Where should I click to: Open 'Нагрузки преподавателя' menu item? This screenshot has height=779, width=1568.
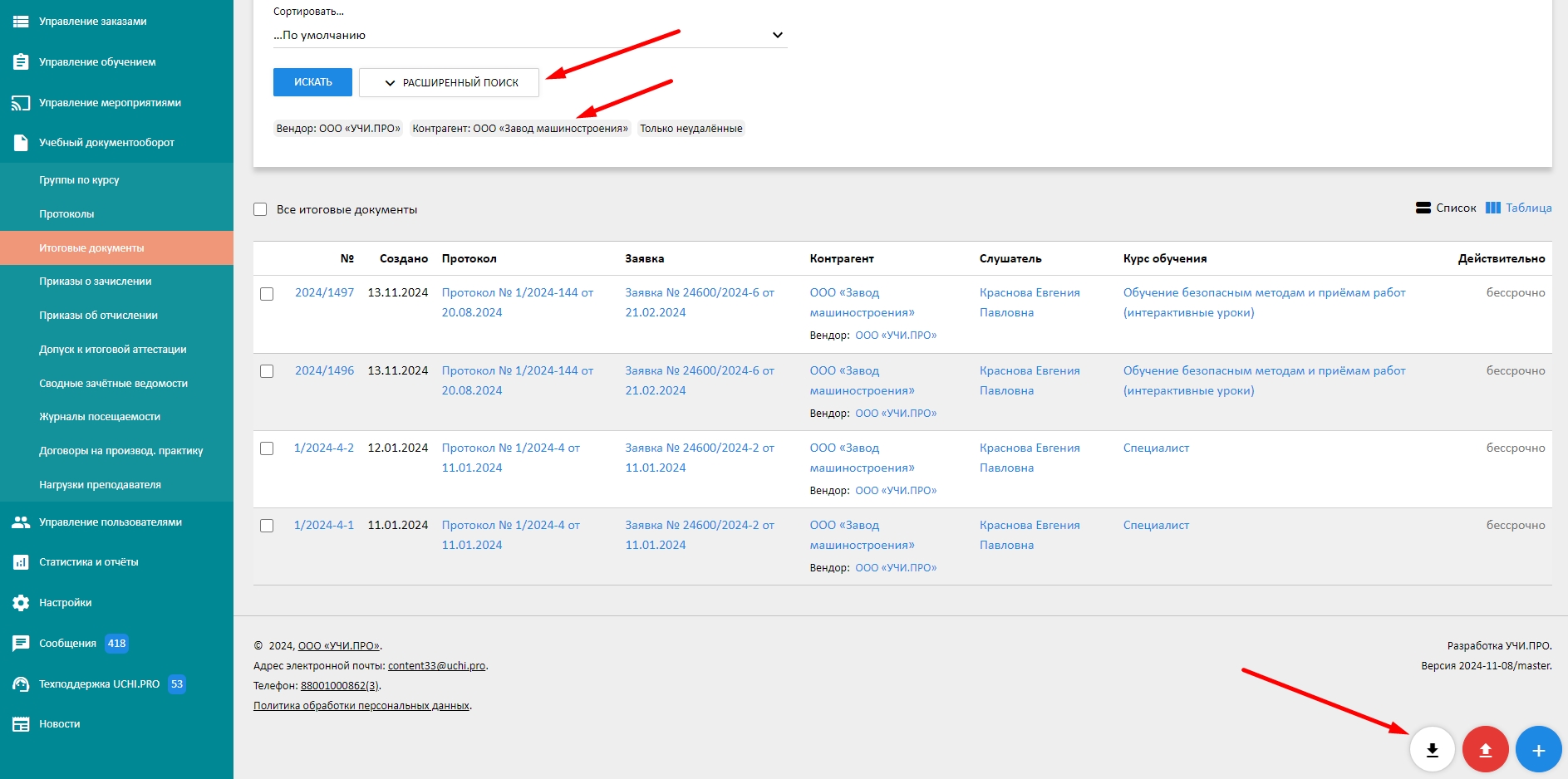[116, 485]
